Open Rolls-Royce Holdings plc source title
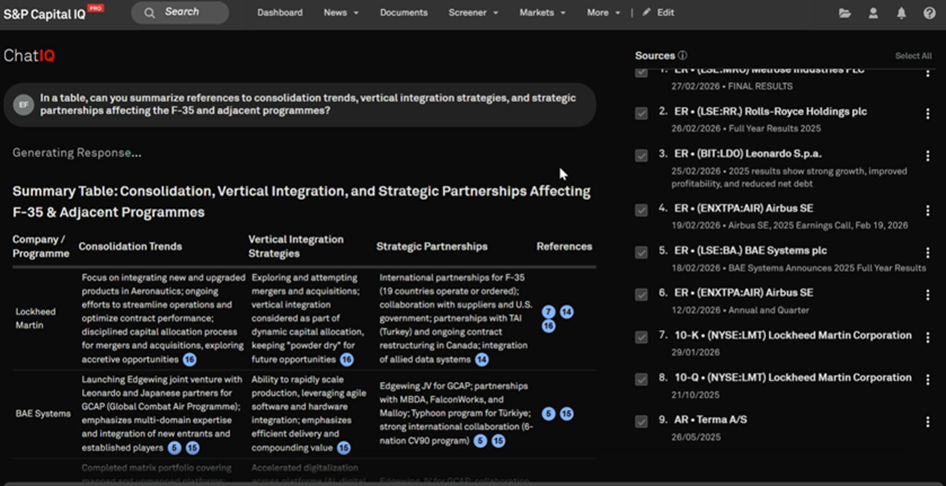This screenshot has width=946, height=486. 770,112
